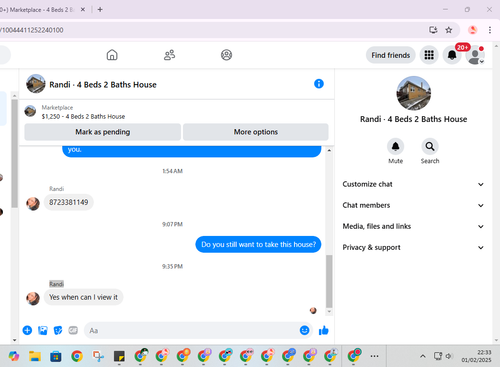Open the Facebook menu grid icon

(429, 55)
